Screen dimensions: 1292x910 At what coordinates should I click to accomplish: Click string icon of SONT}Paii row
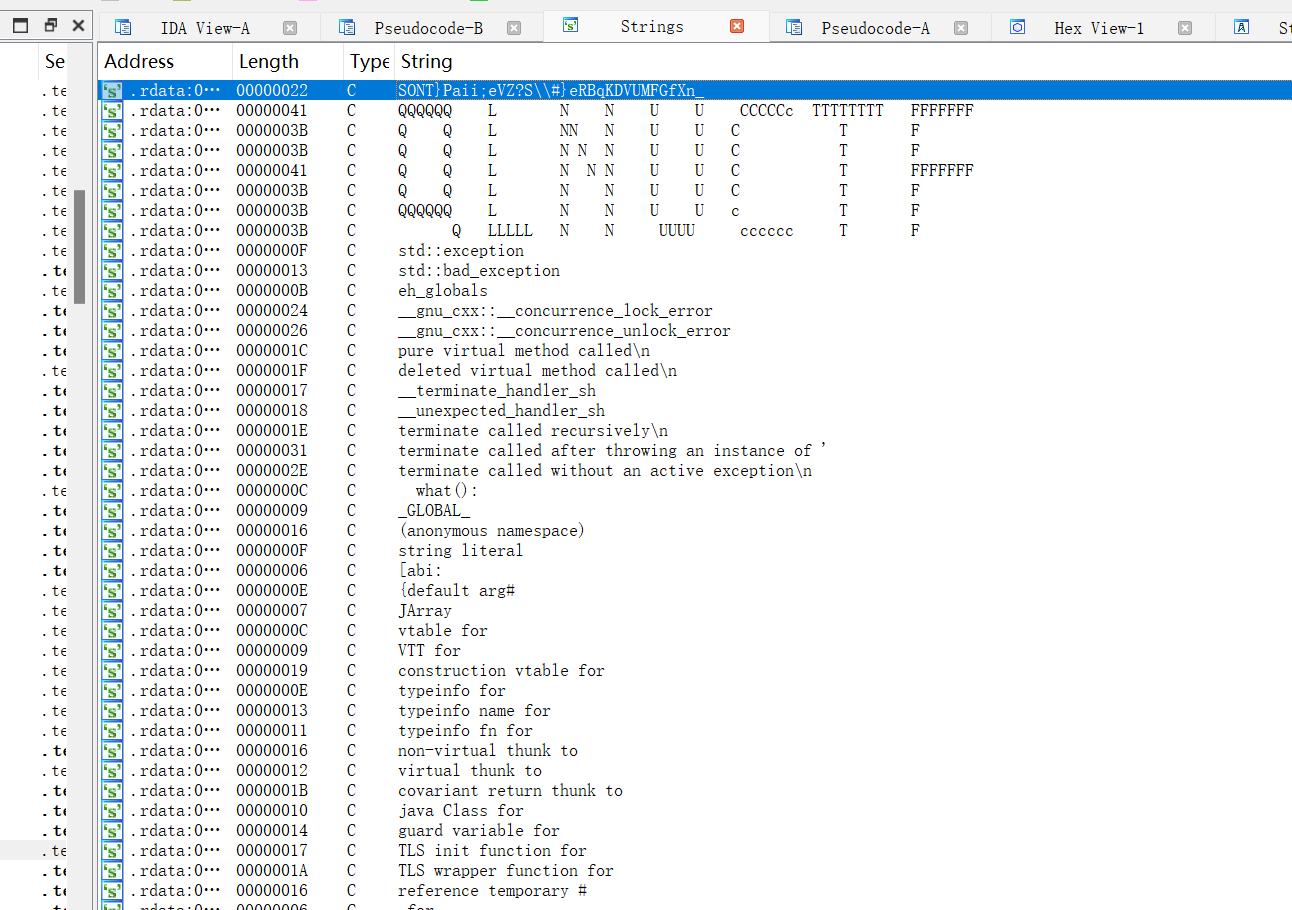(113, 91)
